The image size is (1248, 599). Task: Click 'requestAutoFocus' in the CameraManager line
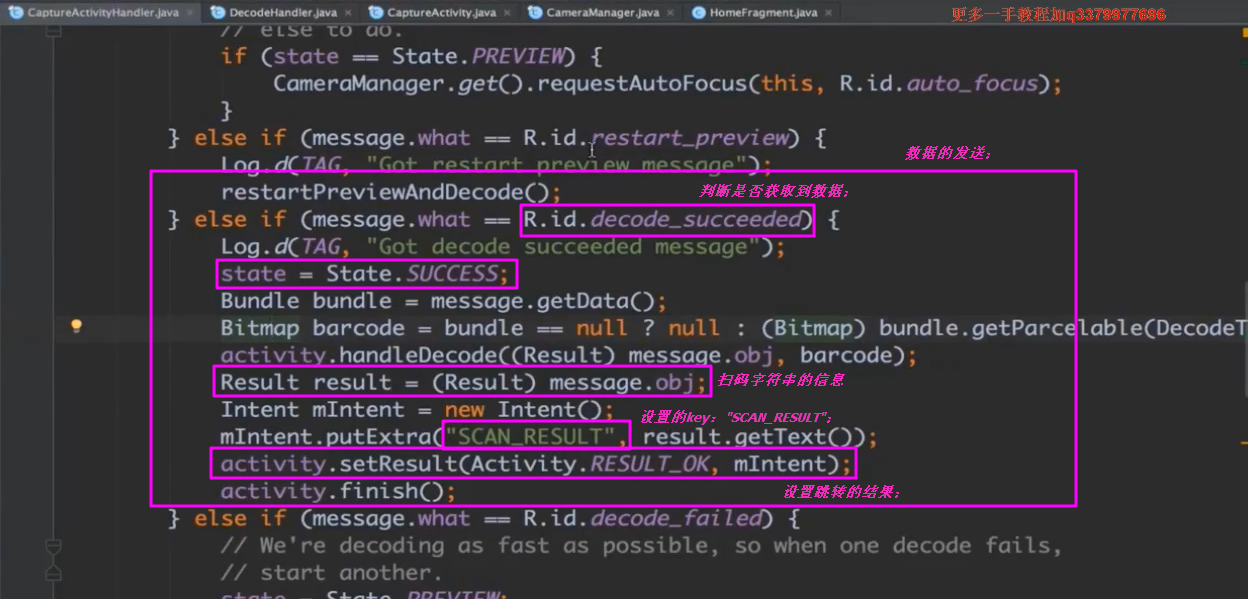(x=641, y=83)
